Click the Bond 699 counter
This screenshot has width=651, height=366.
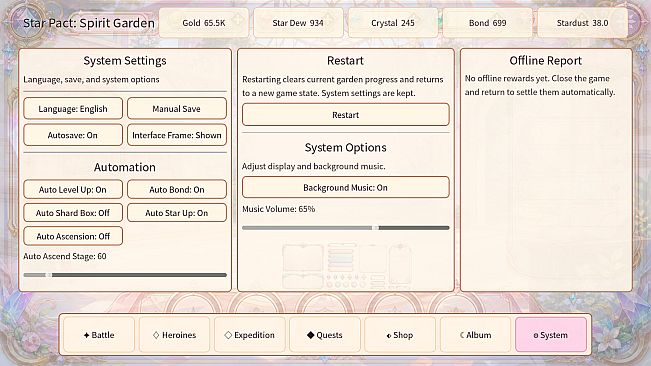(487, 23)
